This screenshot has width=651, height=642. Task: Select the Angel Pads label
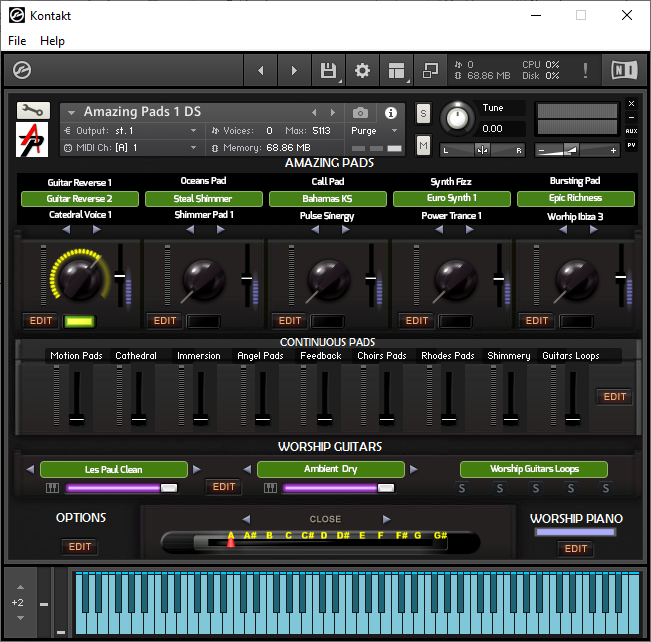pyautogui.click(x=260, y=355)
